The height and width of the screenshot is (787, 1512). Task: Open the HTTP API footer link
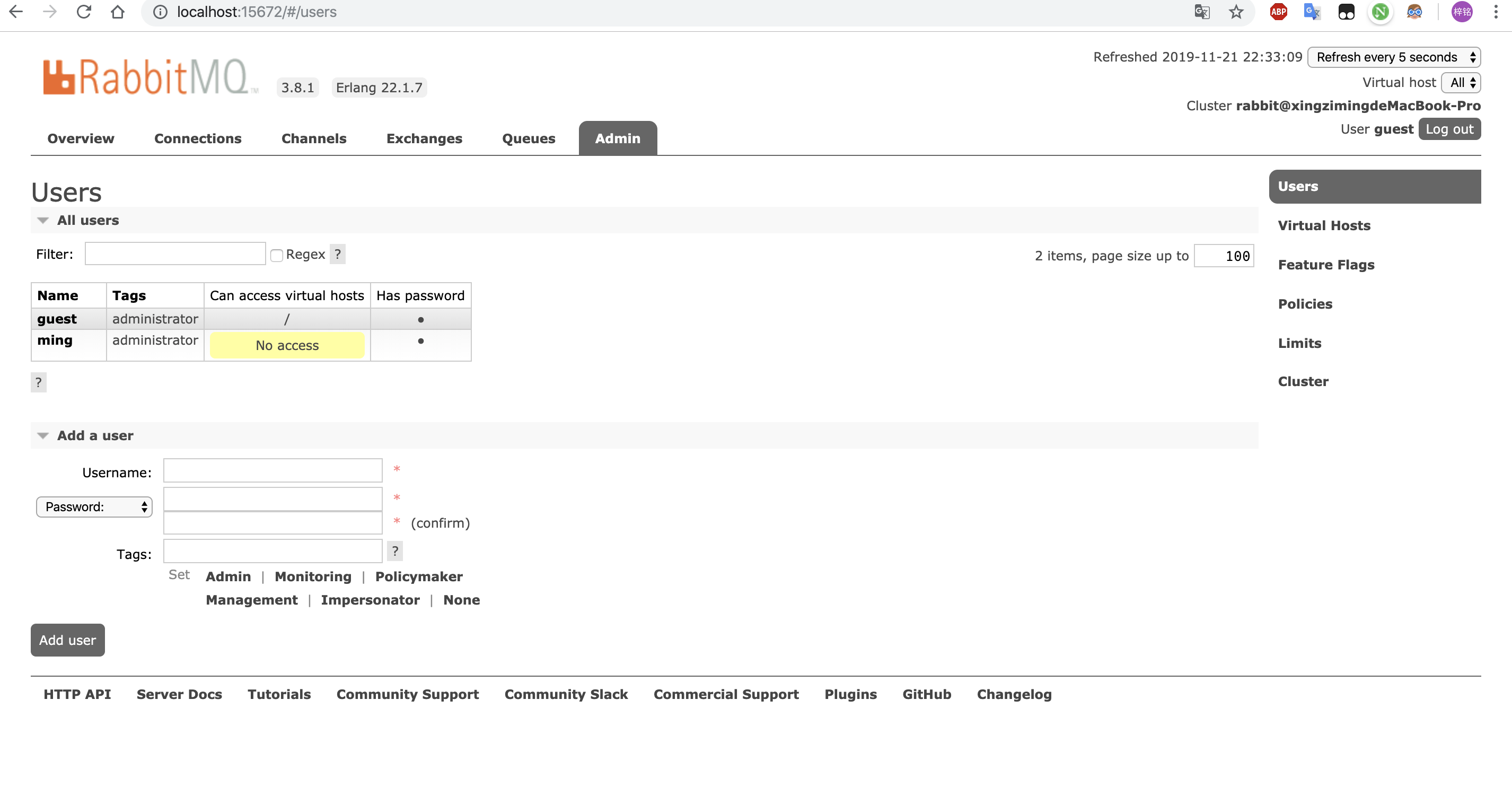(x=77, y=694)
